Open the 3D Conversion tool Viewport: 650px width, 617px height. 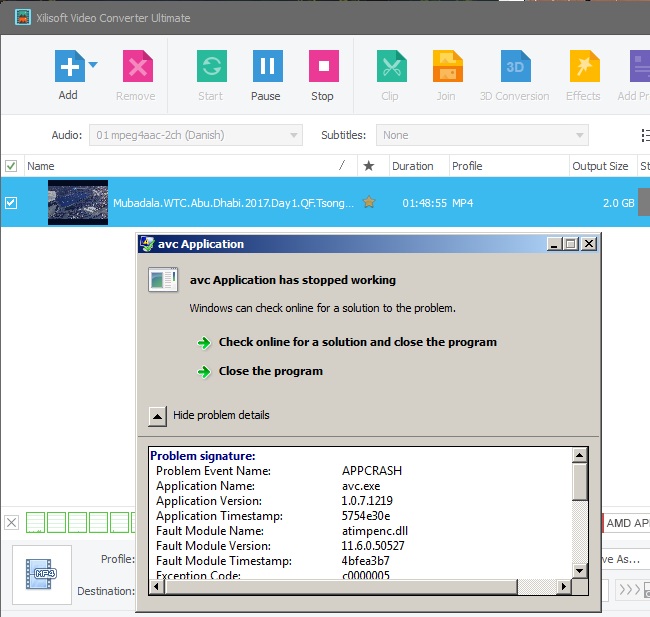(515, 66)
